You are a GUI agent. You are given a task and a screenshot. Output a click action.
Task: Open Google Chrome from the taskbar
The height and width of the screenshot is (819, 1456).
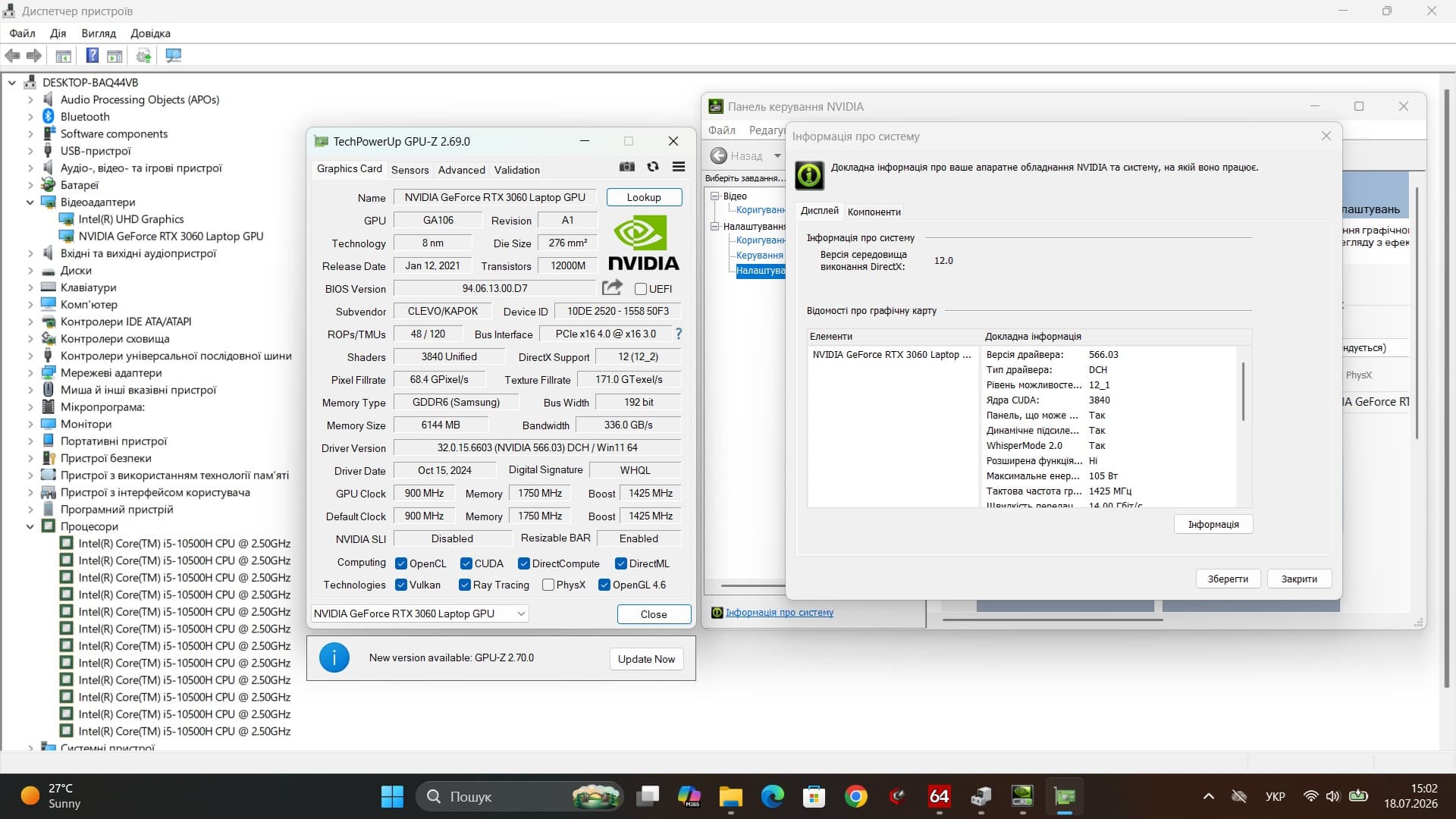pos(855,796)
